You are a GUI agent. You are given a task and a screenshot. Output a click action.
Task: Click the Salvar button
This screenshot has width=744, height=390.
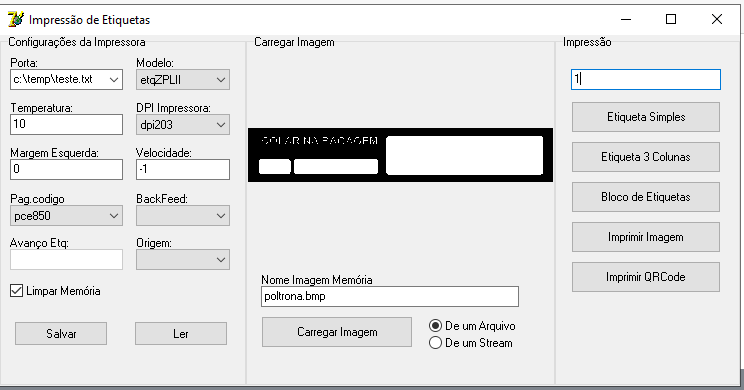[x=61, y=334]
